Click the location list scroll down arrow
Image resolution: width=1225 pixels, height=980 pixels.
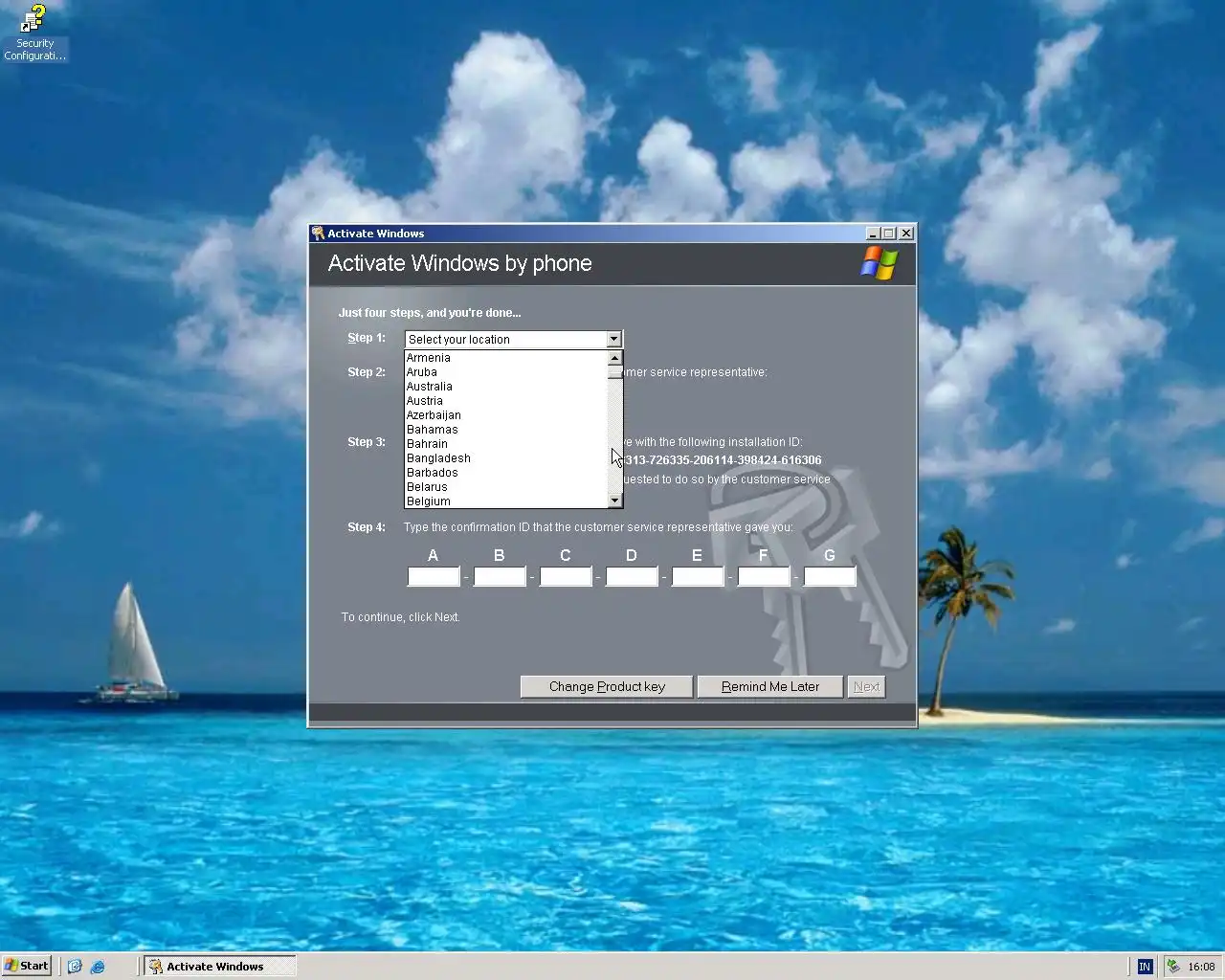[x=615, y=501]
